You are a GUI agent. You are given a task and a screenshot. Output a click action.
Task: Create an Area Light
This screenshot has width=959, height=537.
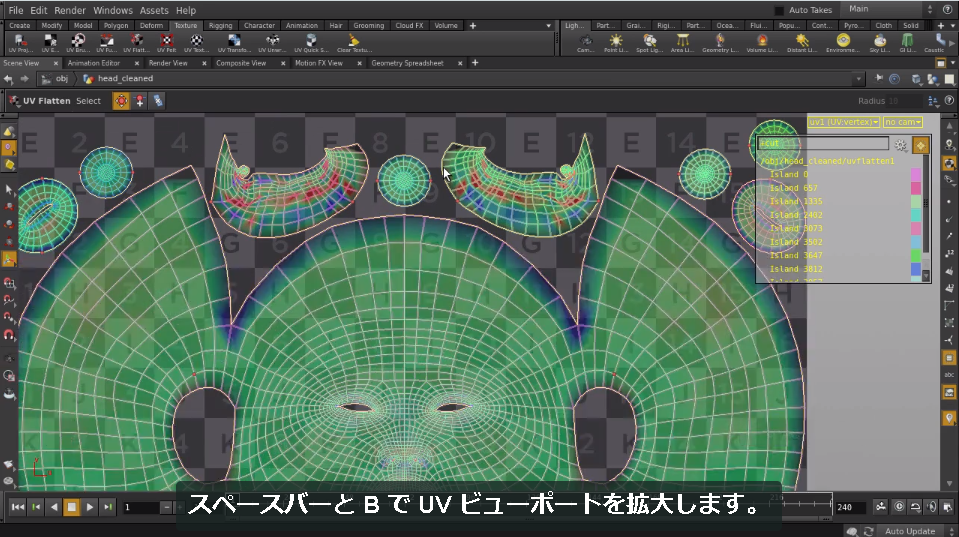point(682,43)
